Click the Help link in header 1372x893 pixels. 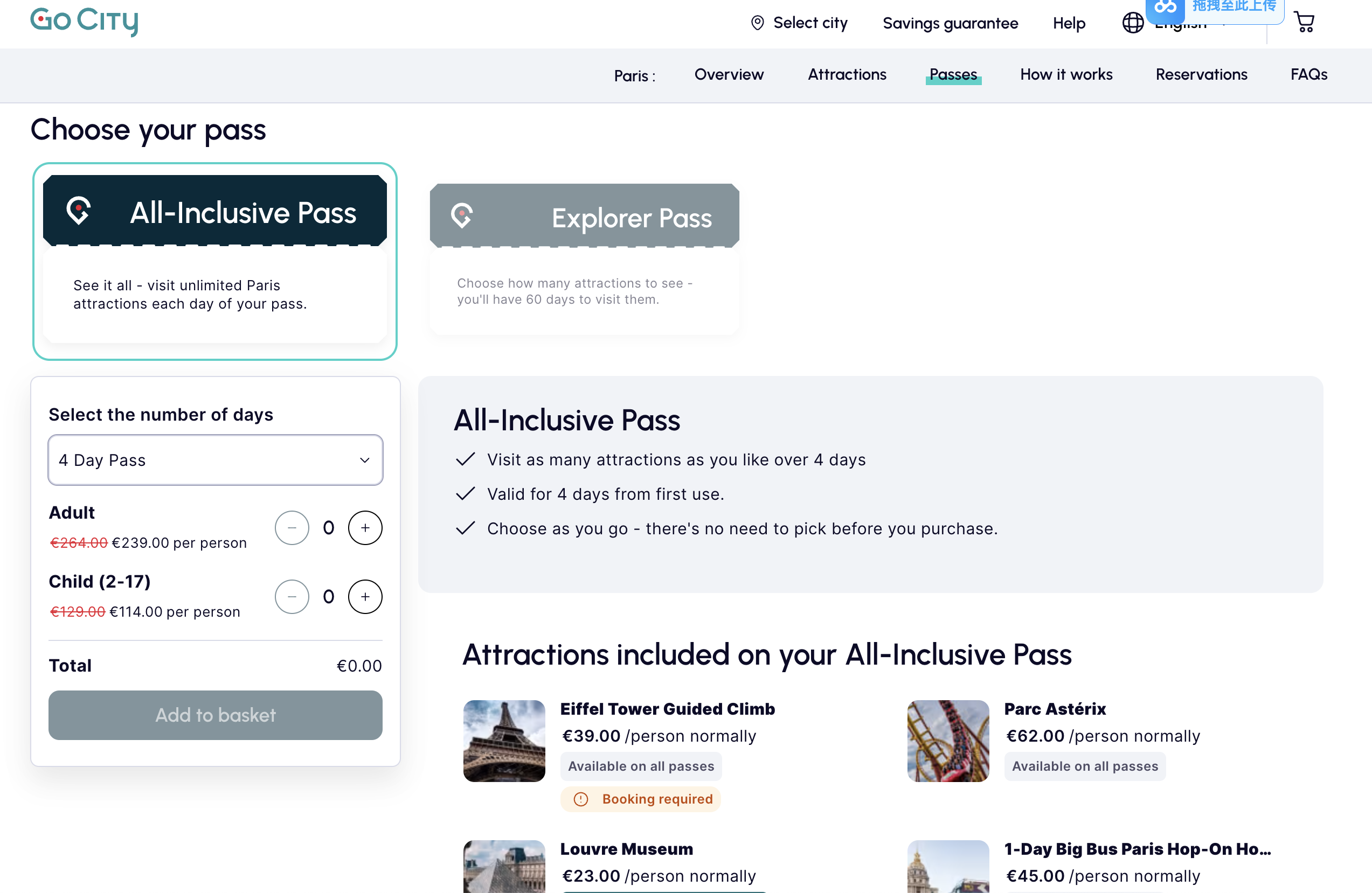[x=1069, y=23]
